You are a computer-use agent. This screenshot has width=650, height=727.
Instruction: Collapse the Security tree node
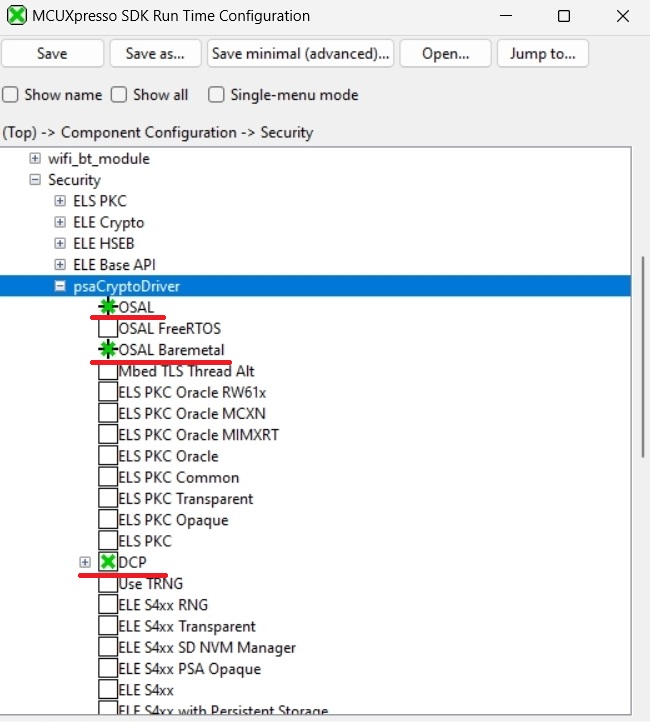[x=35, y=180]
